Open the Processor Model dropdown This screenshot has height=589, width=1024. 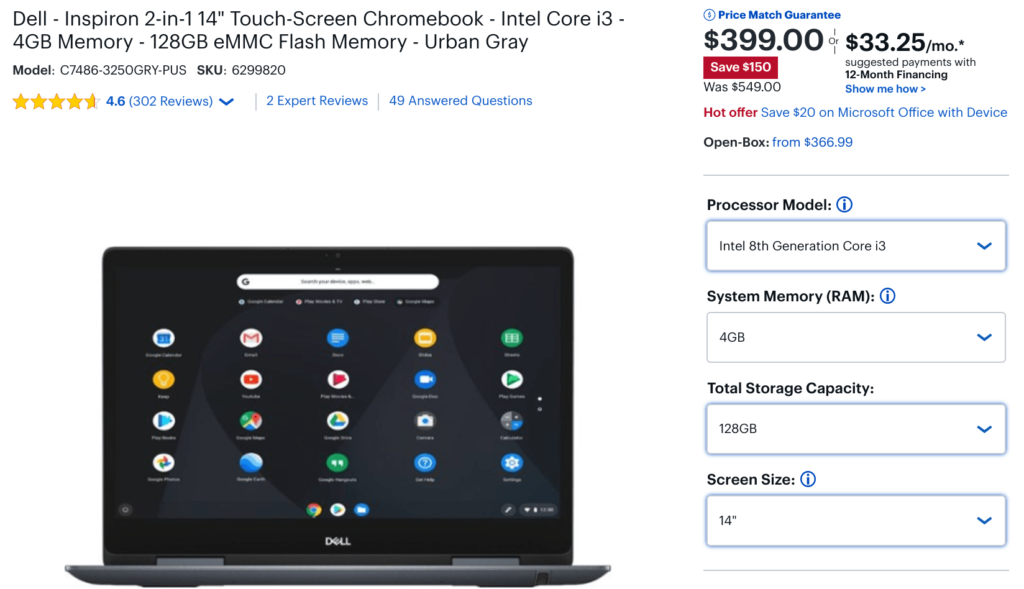tap(856, 246)
